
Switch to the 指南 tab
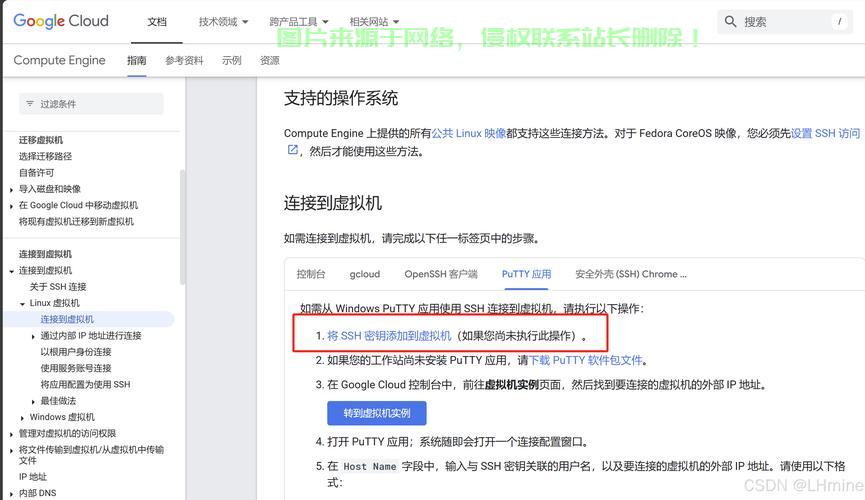[x=136, y=60]
